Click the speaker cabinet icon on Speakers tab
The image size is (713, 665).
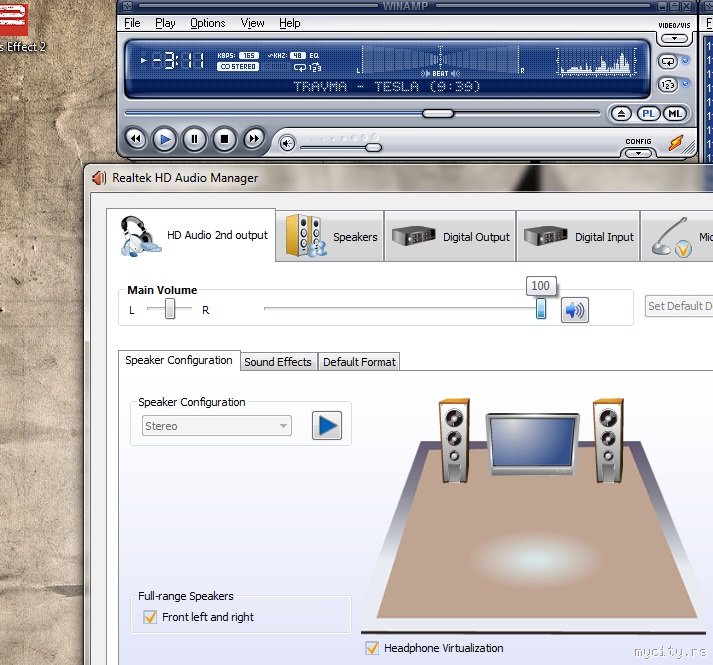pos(305,236)
